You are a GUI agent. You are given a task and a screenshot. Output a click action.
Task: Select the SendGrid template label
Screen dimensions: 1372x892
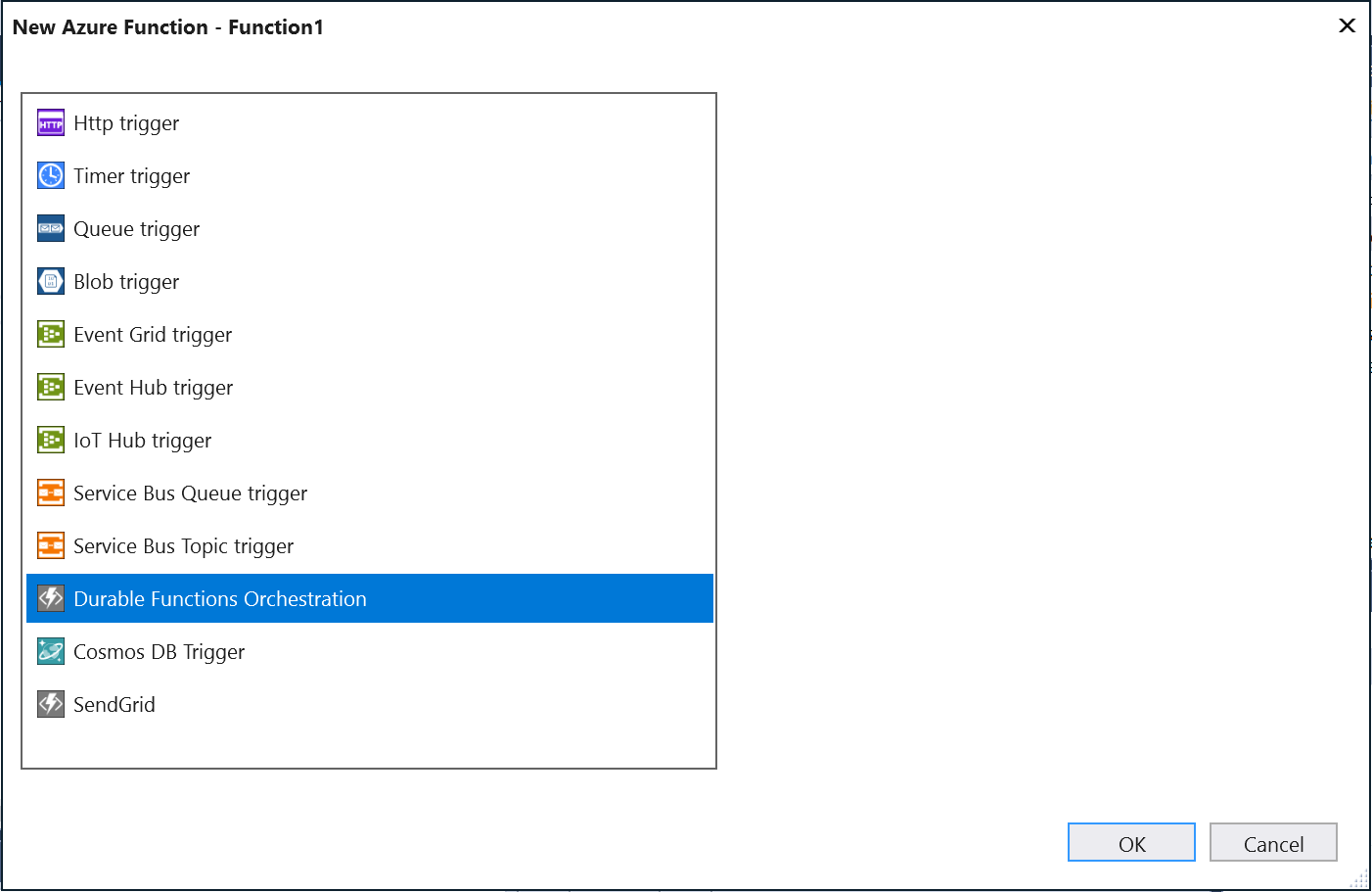pos(114,705)
